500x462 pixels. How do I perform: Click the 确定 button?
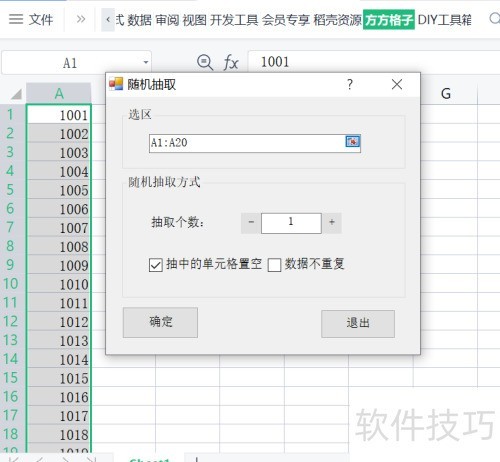coord(160,322)
